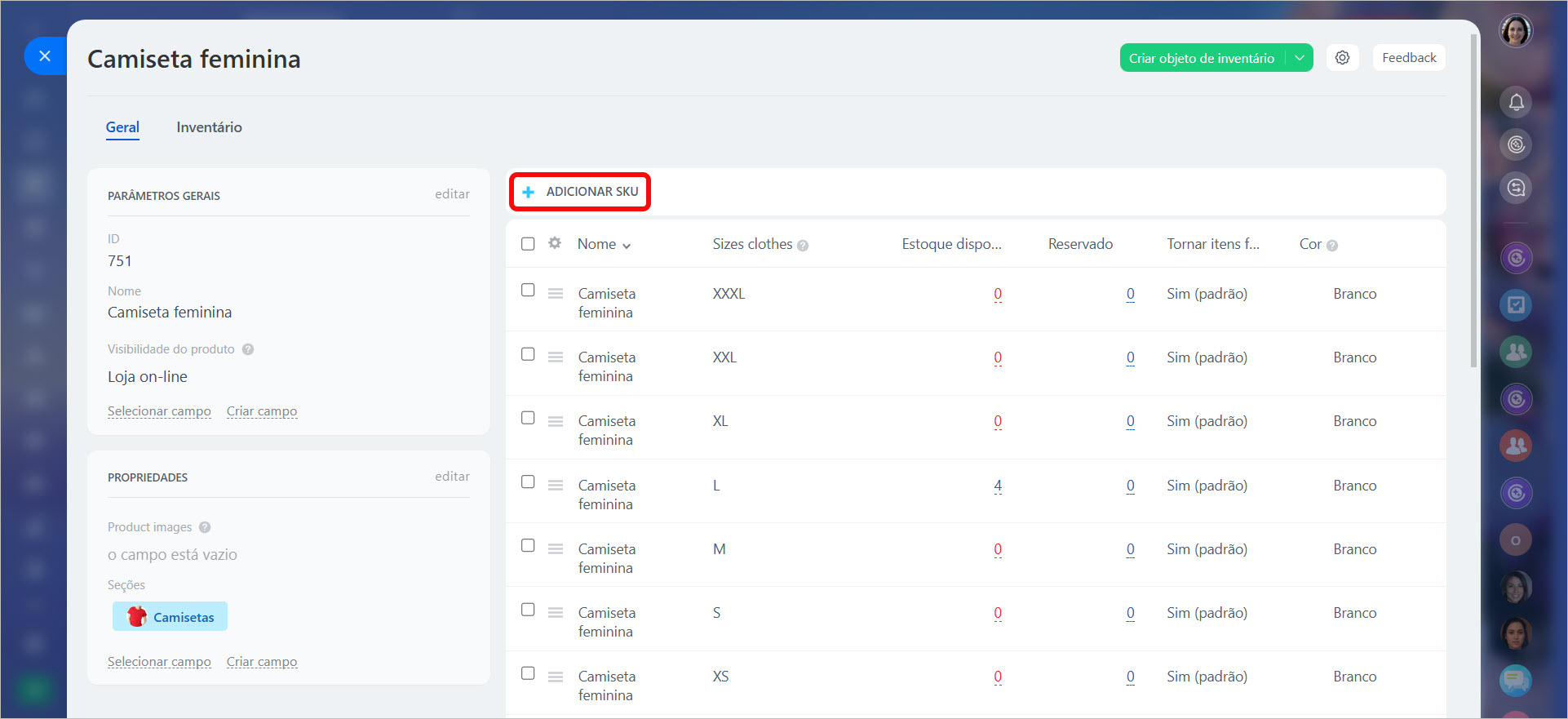Check the XL row checkbox
Image resolution: width=1568 pixels, height=719 pixels.
528,418
